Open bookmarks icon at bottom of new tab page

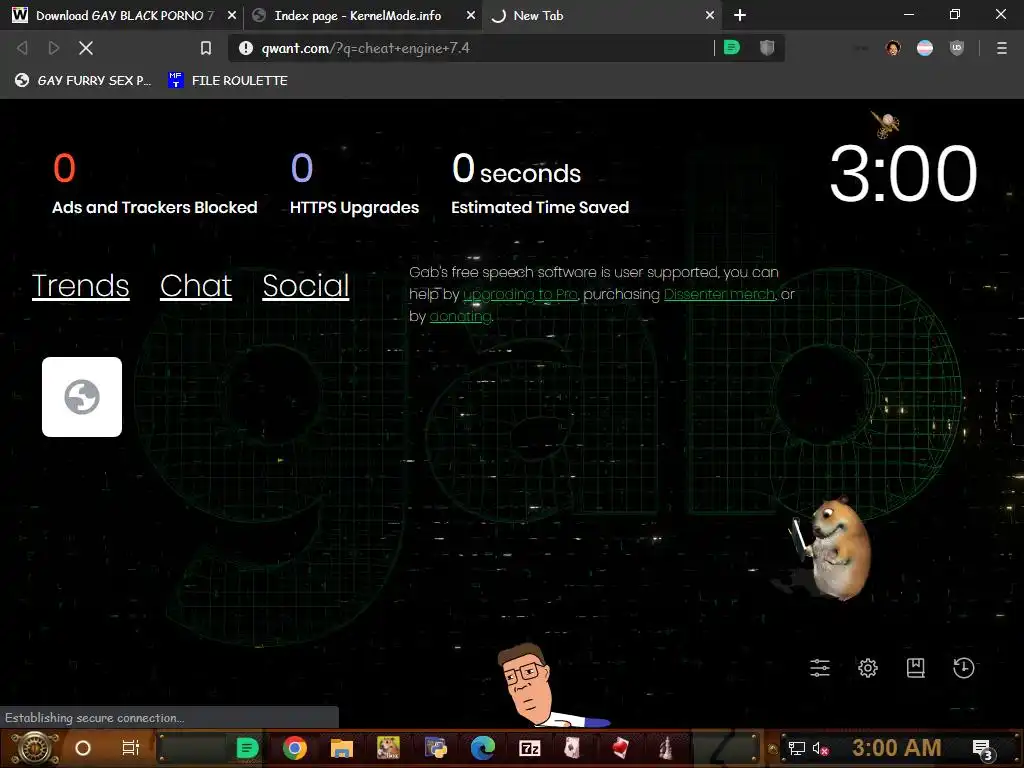[x=916, y=667]
